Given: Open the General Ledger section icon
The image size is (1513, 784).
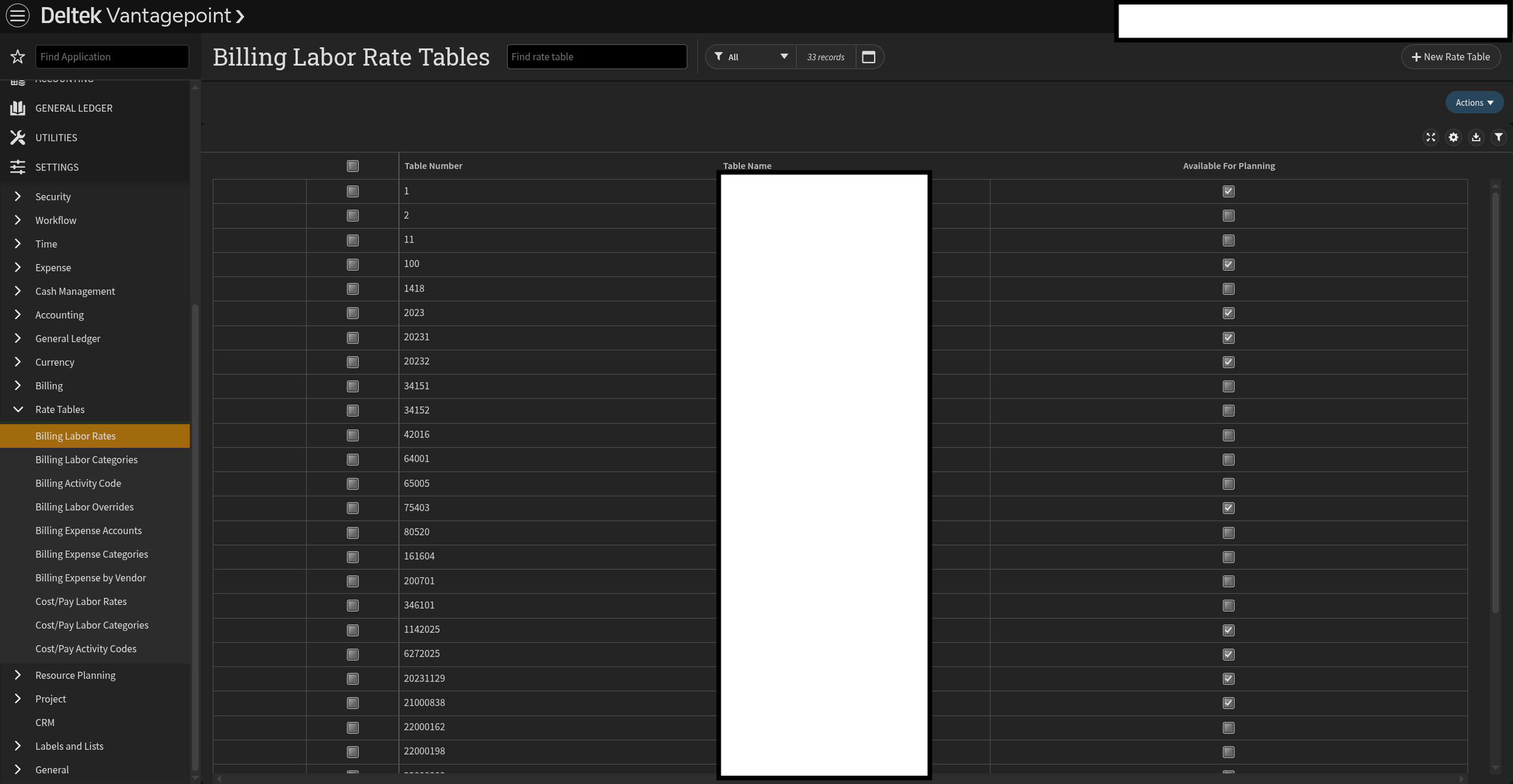Looking at the screenshot, I should (18, 108).
